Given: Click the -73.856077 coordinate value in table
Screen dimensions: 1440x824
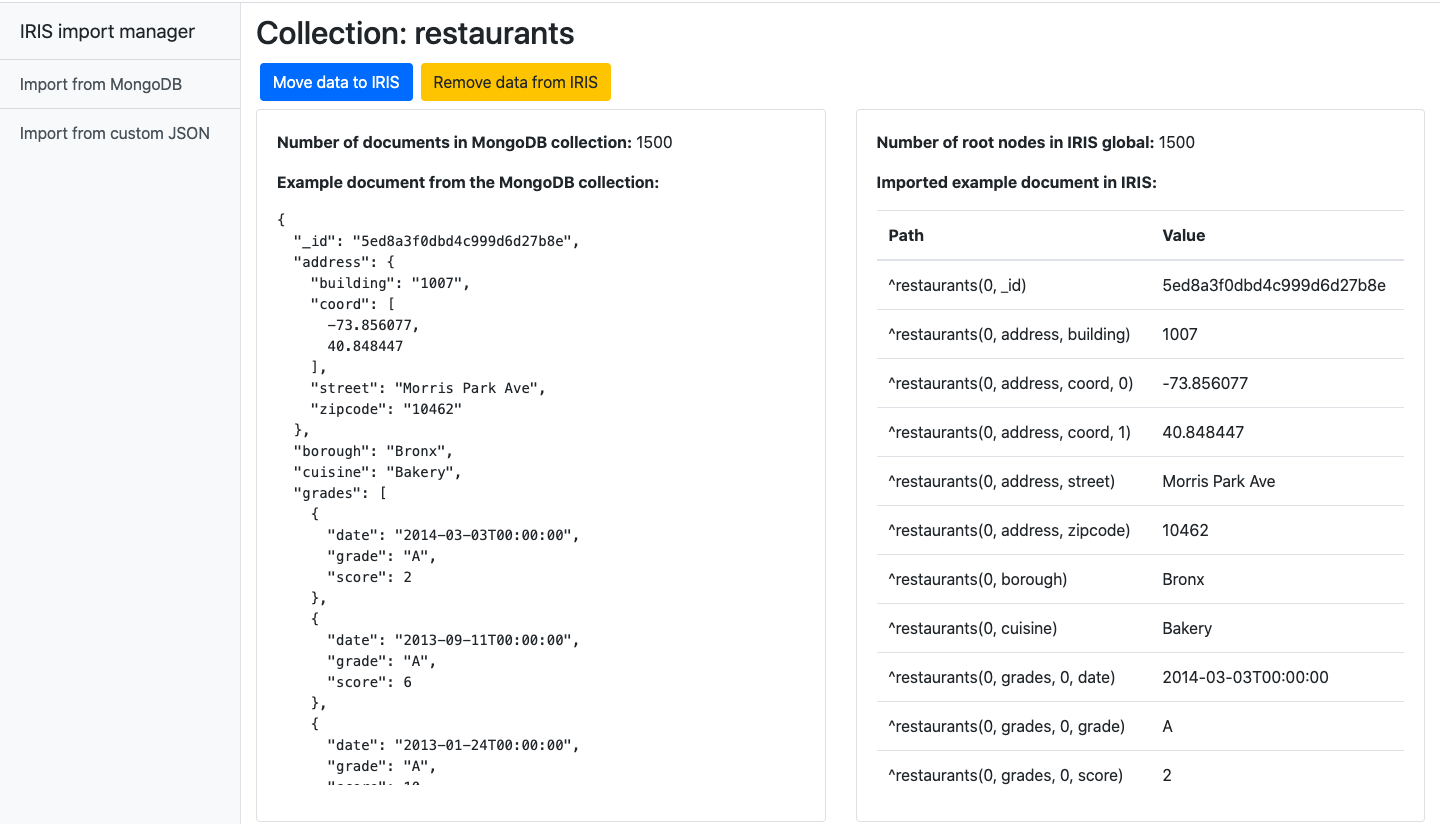Looking at the screenshot, I should tap(1205, 383).
